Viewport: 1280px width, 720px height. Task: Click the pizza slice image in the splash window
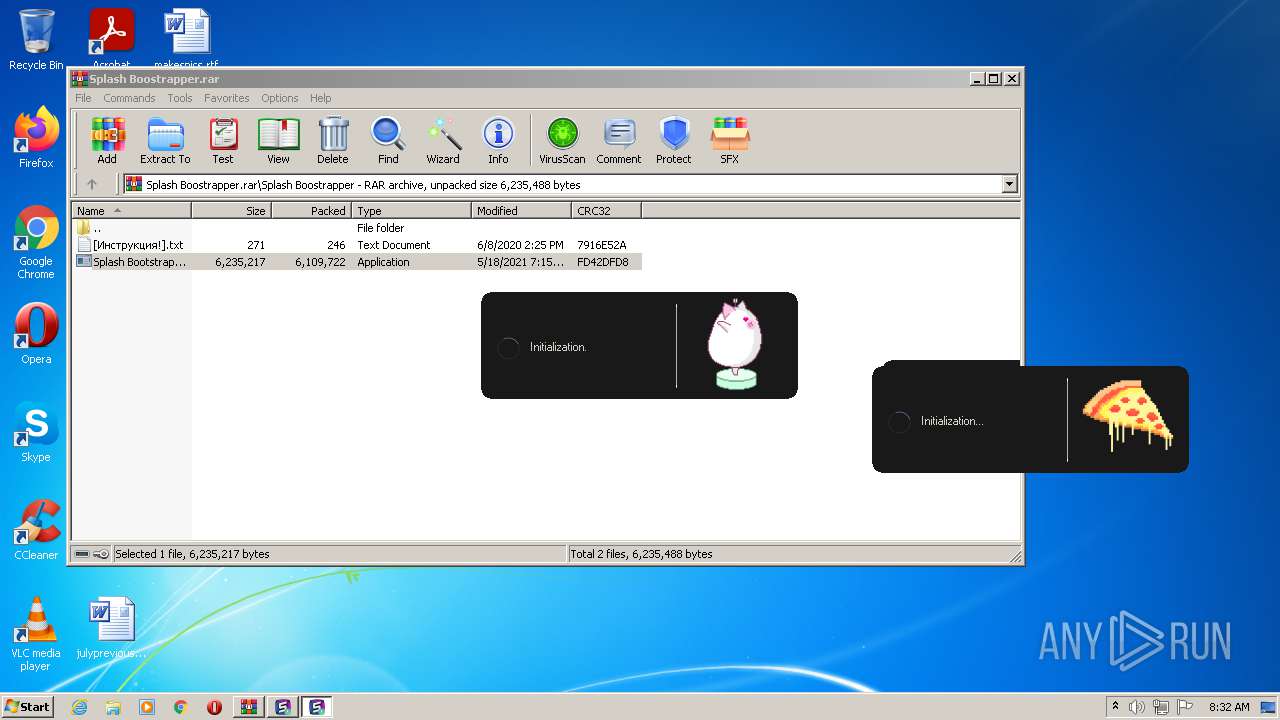click(x=1128, y=416)
